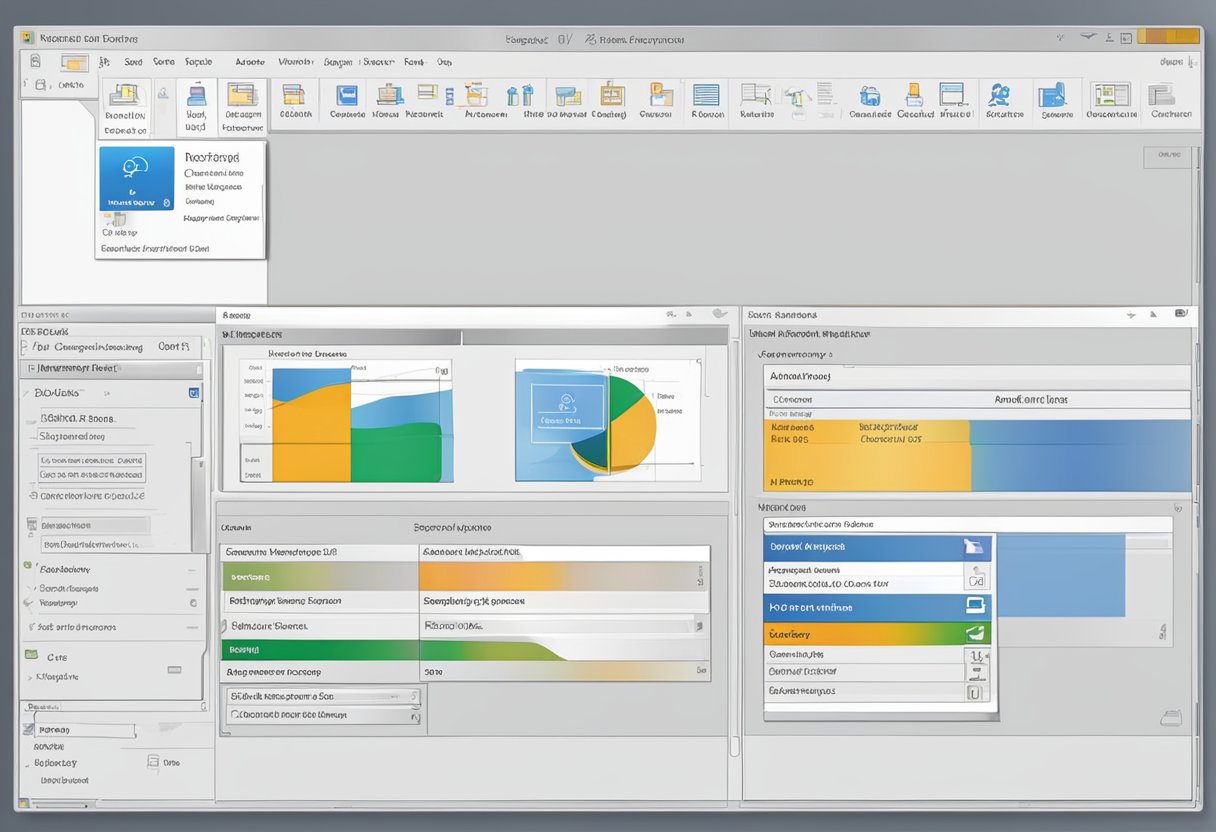Screen dimensions: 1216x832
Task: Select the blue monitor icon beside the highlighted list row
Action: [x=976, y=604]
